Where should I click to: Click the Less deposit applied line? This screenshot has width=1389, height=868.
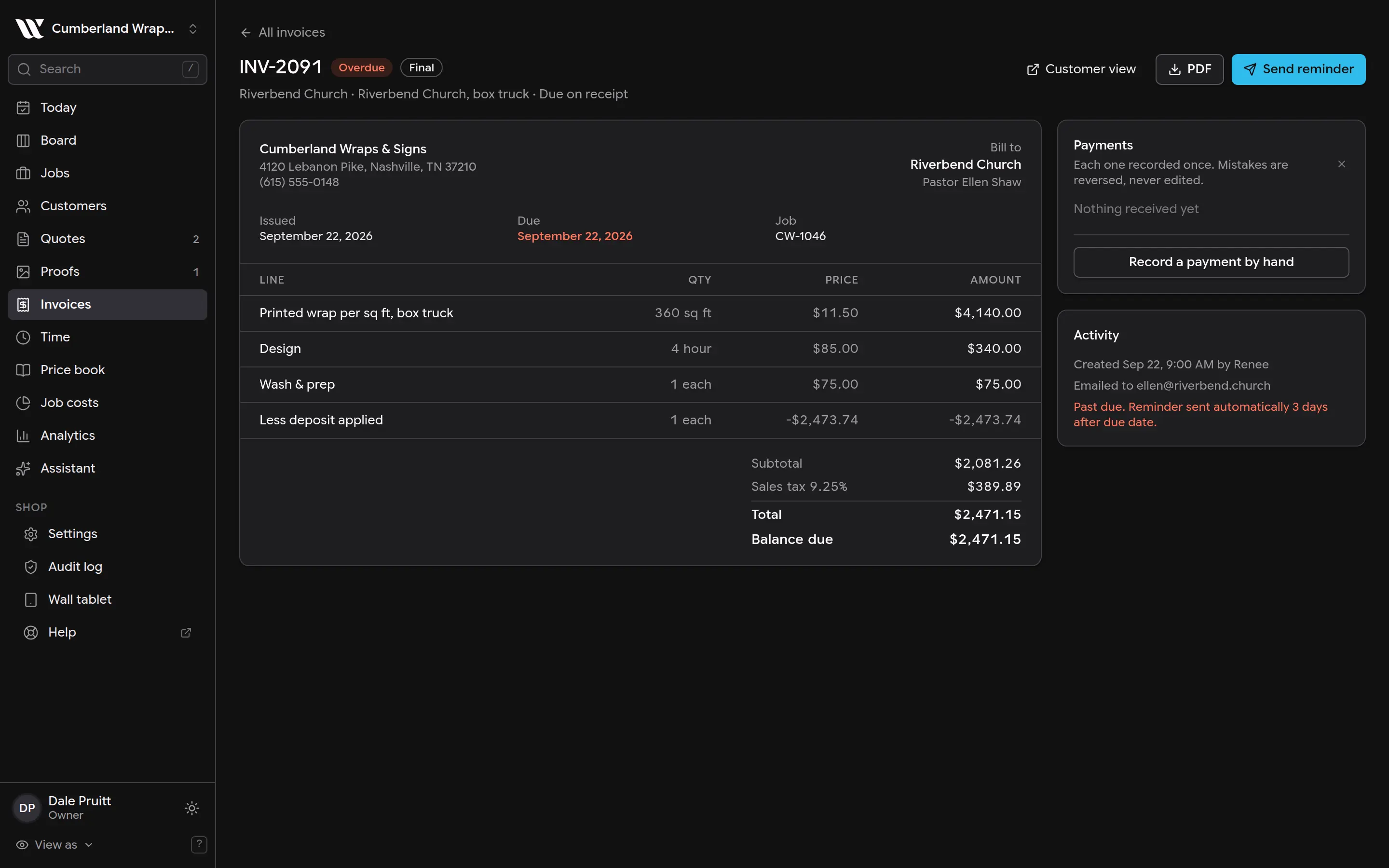[640, 420]
